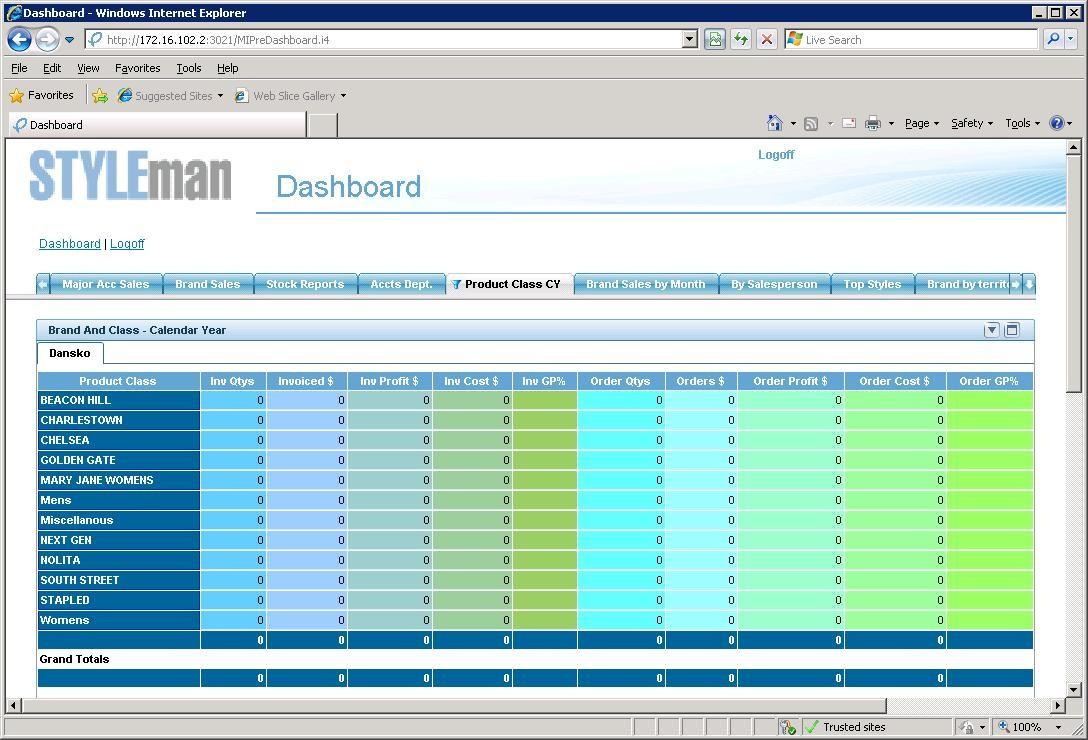Click the horizontal scrollbar right arrow

1057,705
